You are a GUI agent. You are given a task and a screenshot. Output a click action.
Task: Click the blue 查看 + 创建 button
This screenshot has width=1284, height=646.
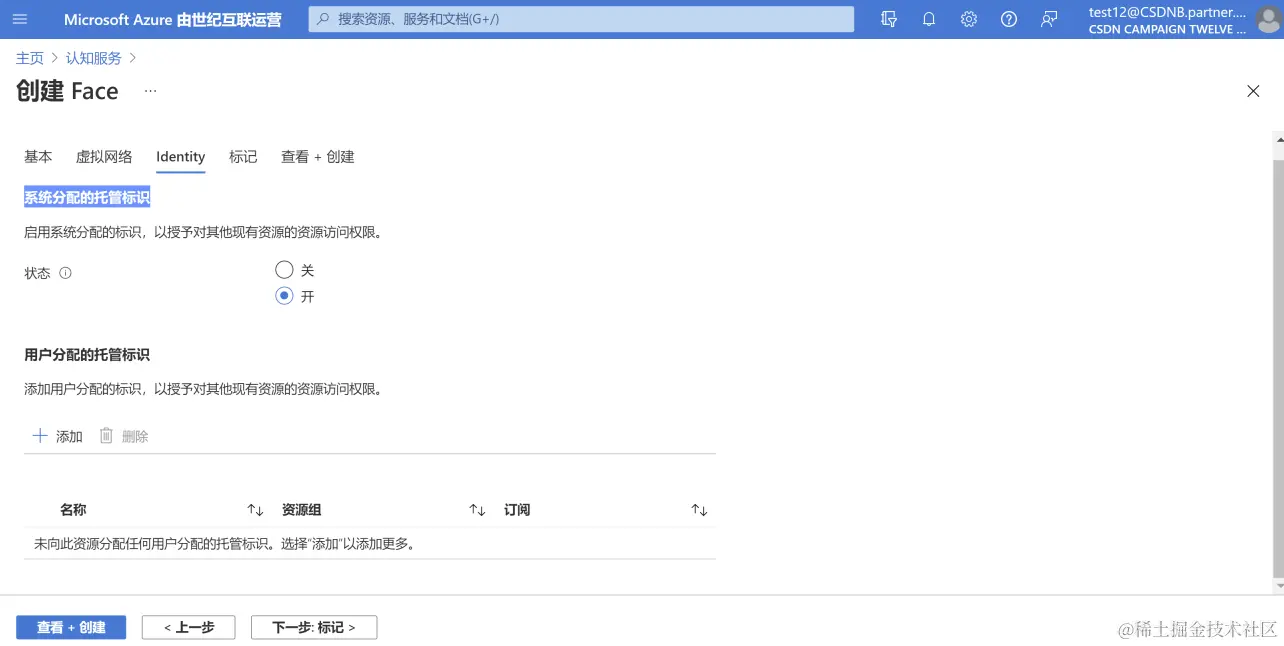[71, 627]
